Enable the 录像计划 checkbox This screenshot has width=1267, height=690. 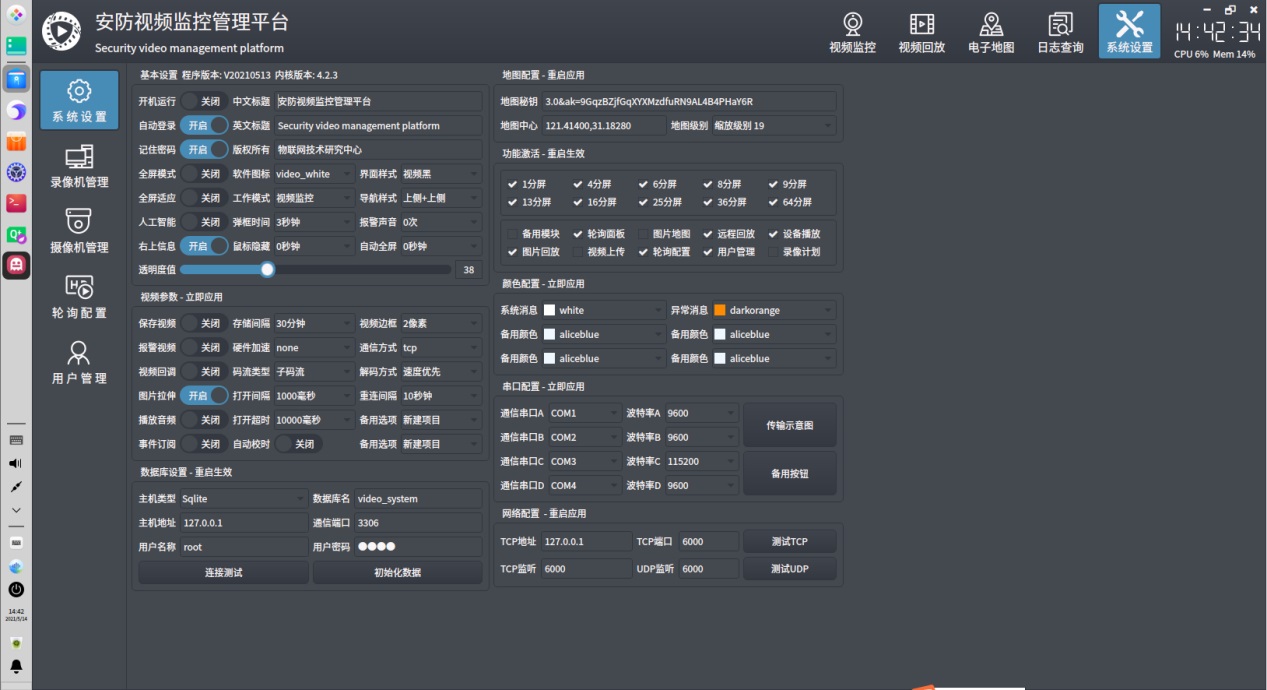click(x=775, y=252)
